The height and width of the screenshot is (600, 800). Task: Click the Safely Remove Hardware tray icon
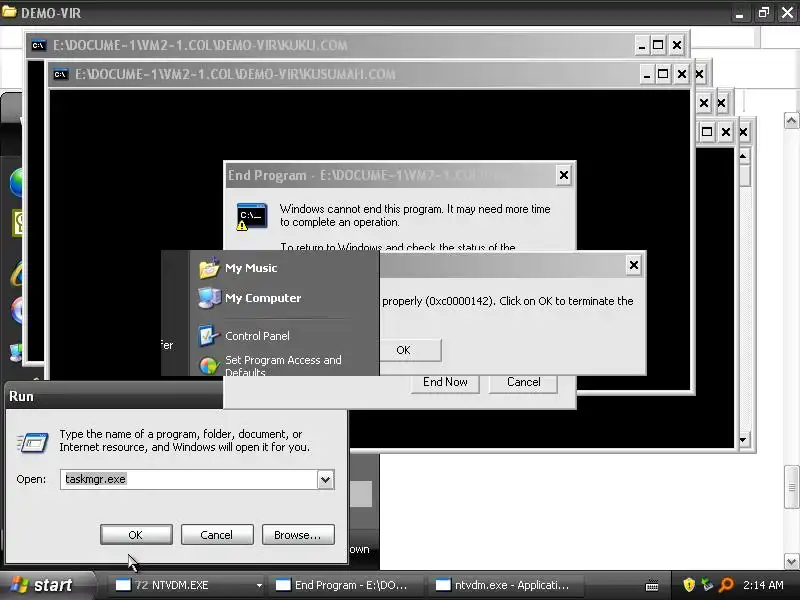click(x=707, y=584)
